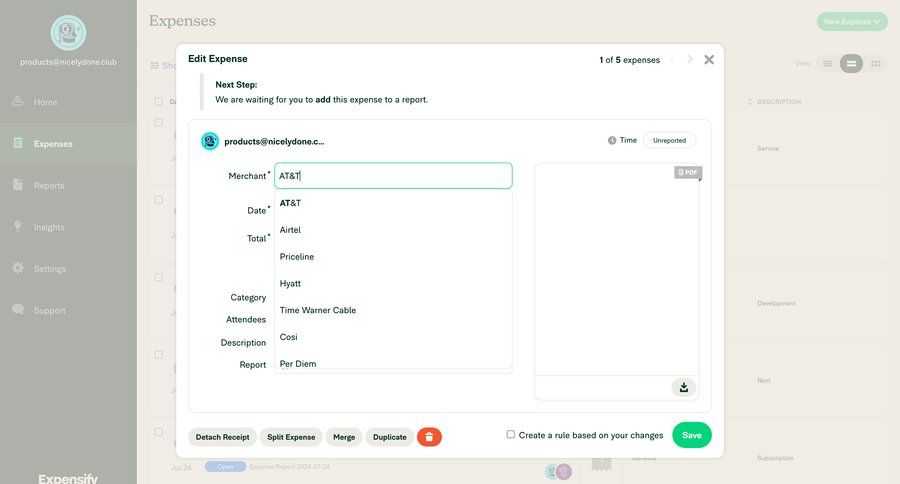
Task: Click the Insights lightbulb icon
Action: 18,226
